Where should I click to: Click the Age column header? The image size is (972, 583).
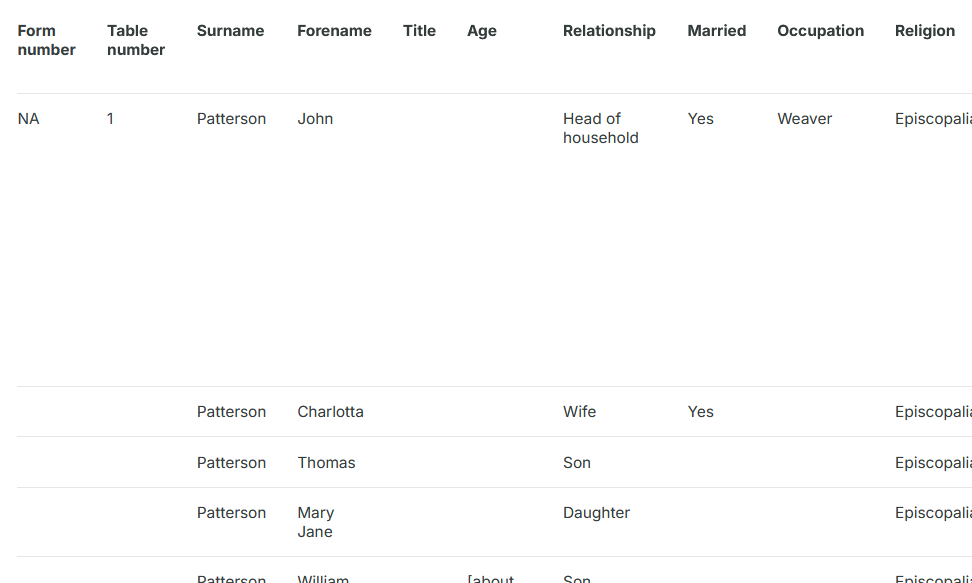pos(482,31)
